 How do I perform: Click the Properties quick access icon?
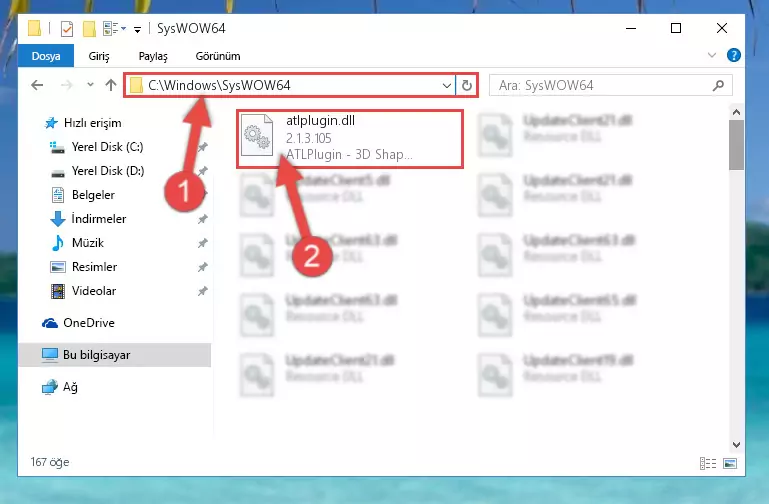[x=67, y=29]
